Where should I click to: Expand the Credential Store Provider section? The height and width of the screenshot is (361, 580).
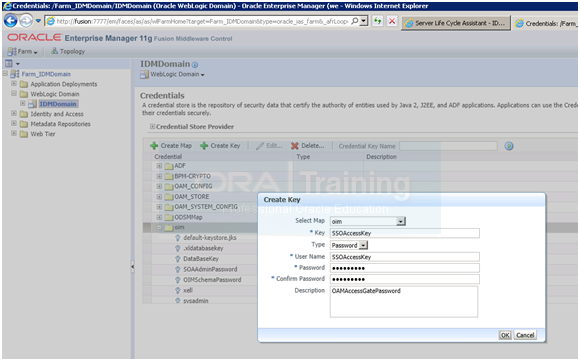click(152, 126)
